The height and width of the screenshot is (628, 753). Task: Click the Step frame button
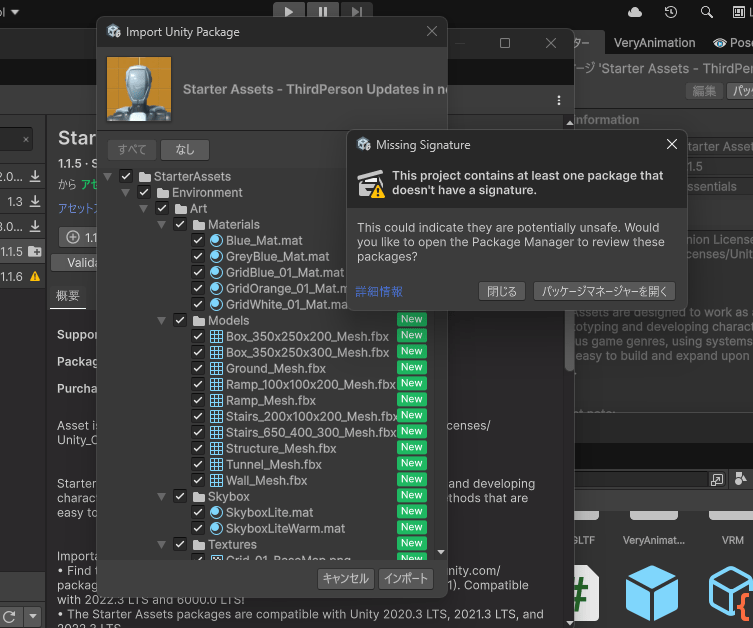[356, 11]
